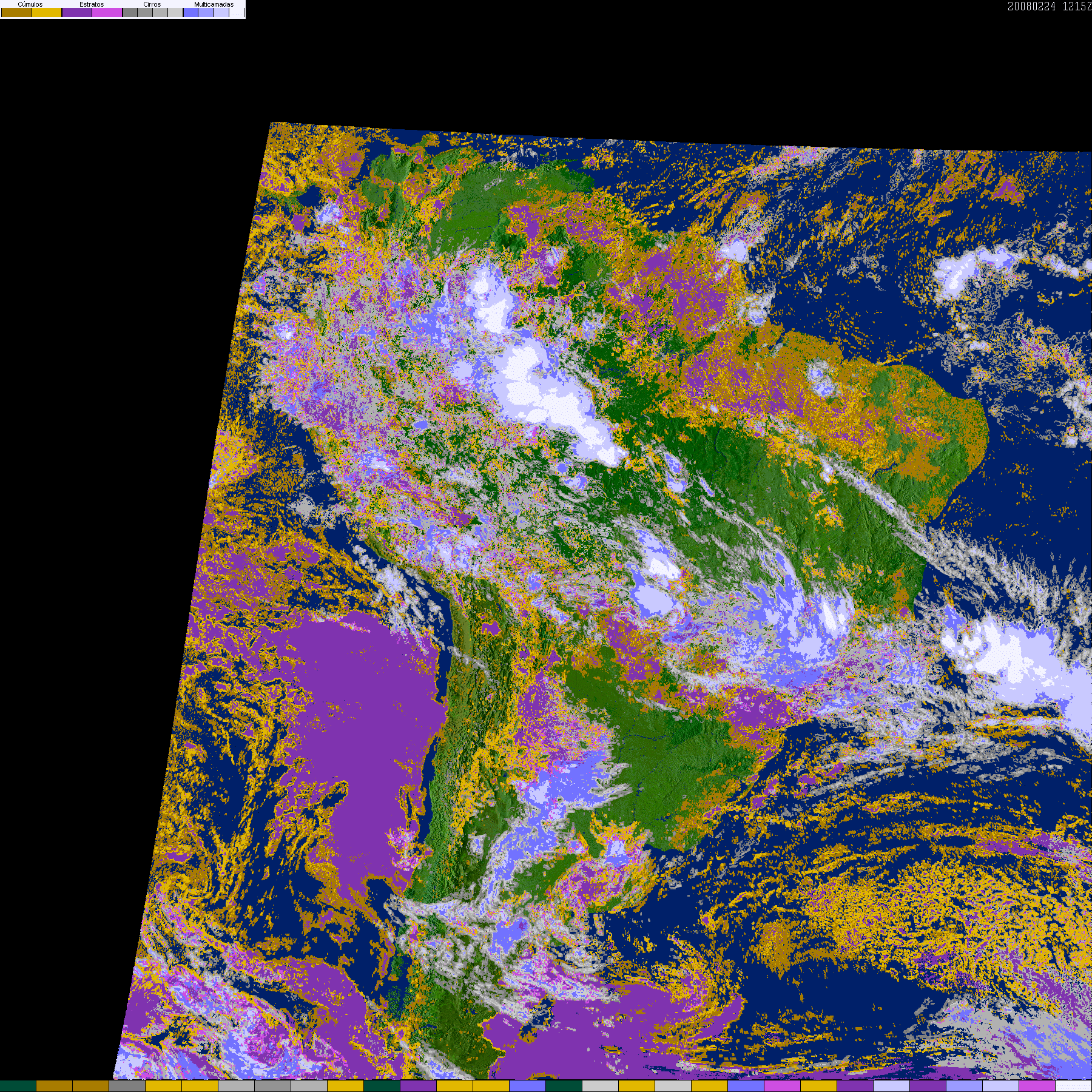Choose the lightest gray Cirros legend swatch
Viewport: 1092px width, 1092px height.
[x=175, y=12]
